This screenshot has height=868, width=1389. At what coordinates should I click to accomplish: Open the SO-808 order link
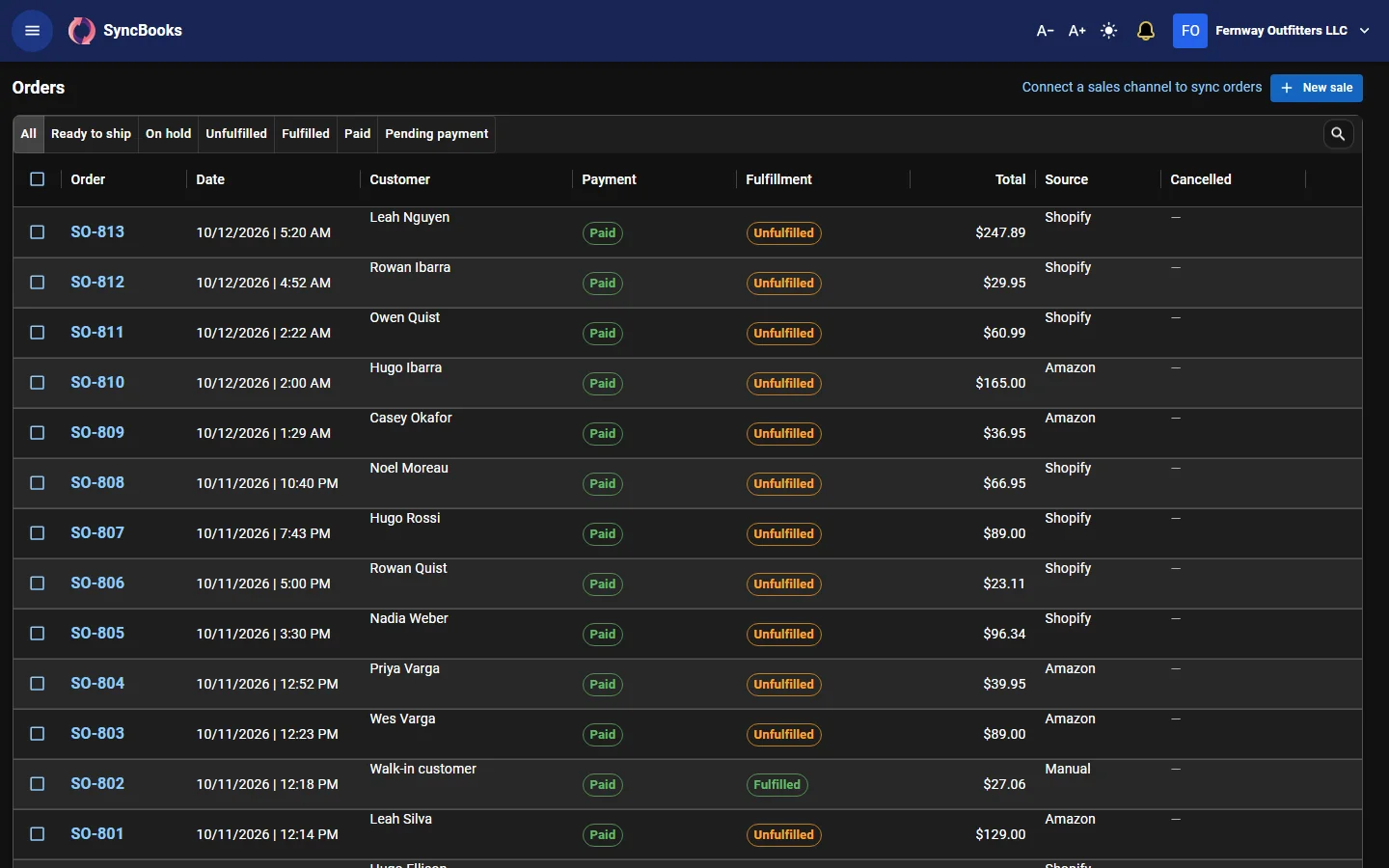tap(97, 483)
